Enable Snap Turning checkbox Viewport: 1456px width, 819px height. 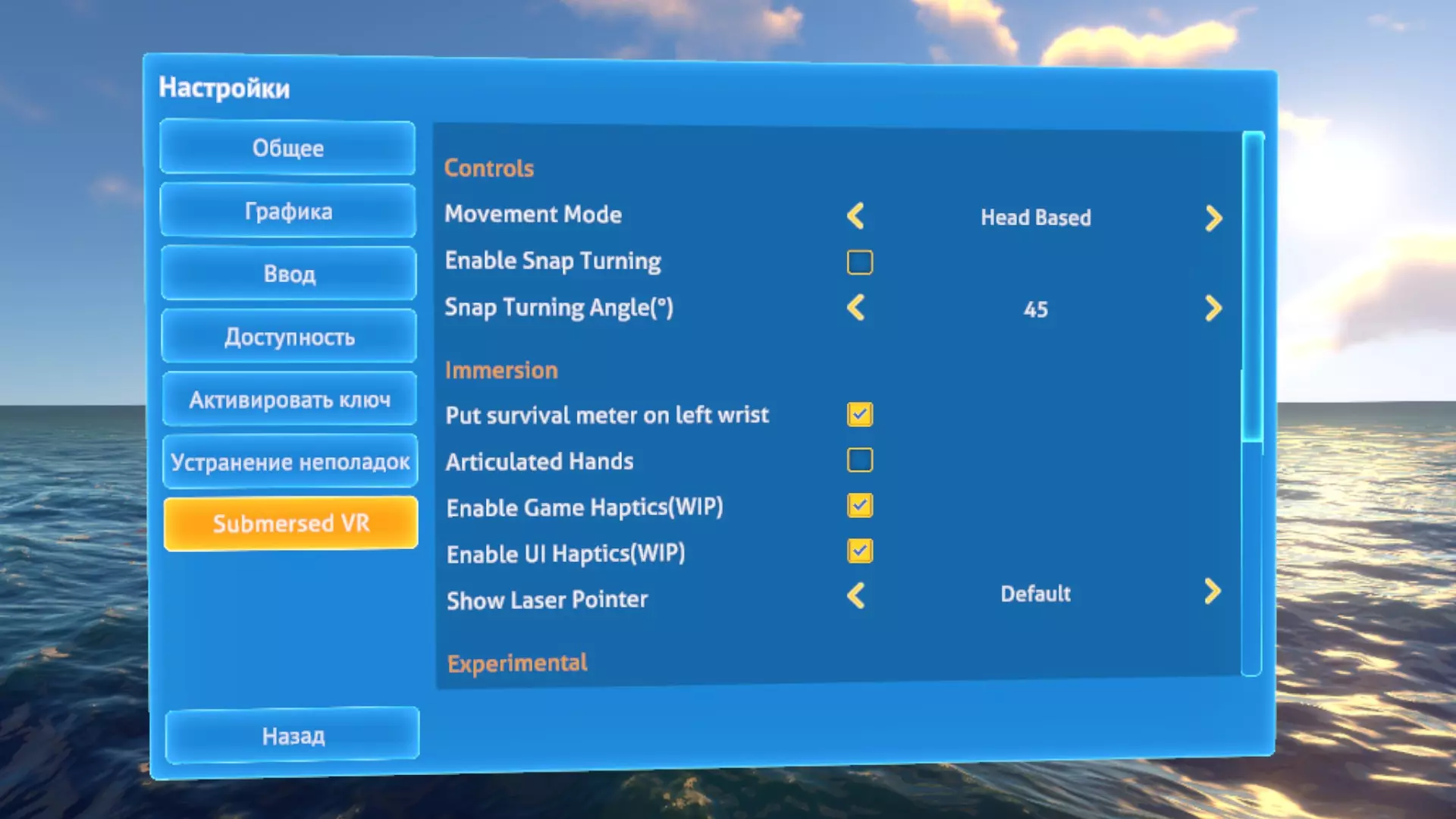859,262
